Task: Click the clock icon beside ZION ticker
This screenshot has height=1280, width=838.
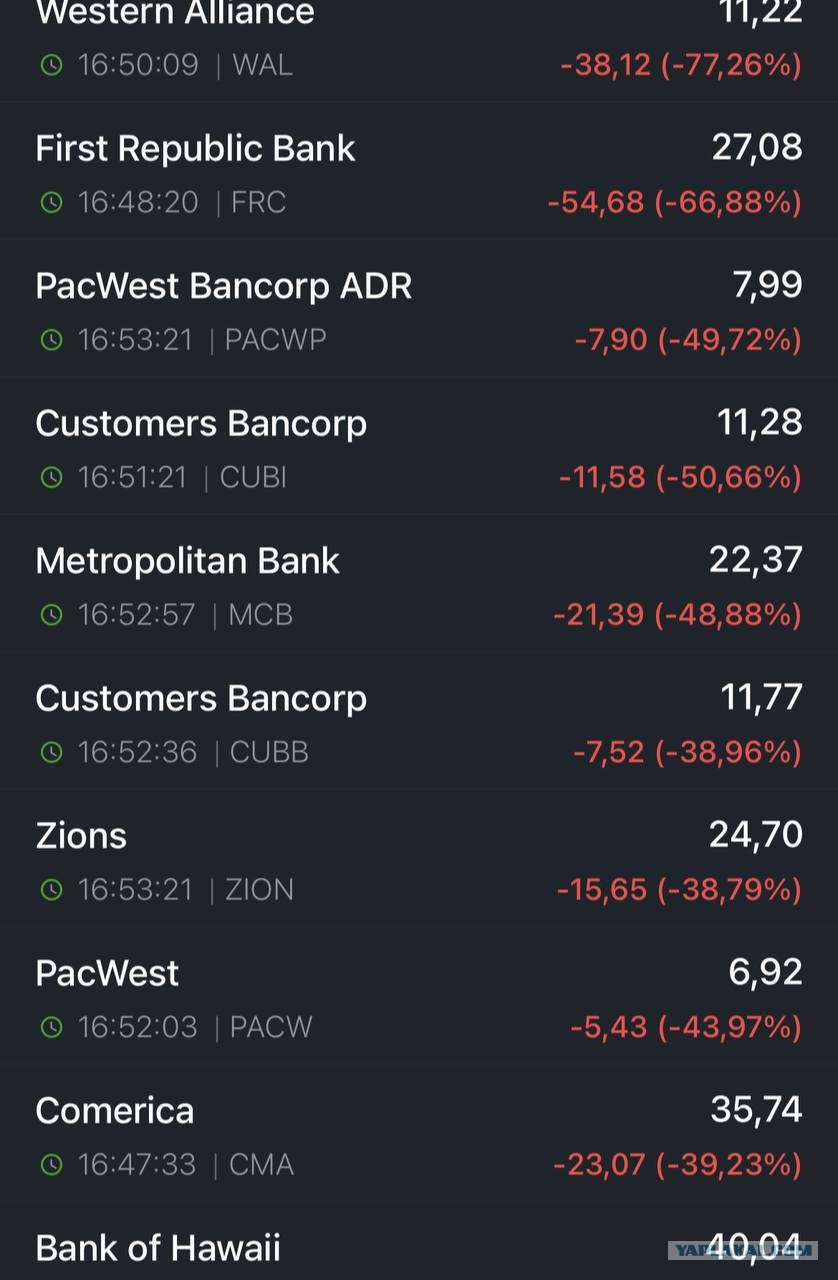Action: [x=51, y=890]
